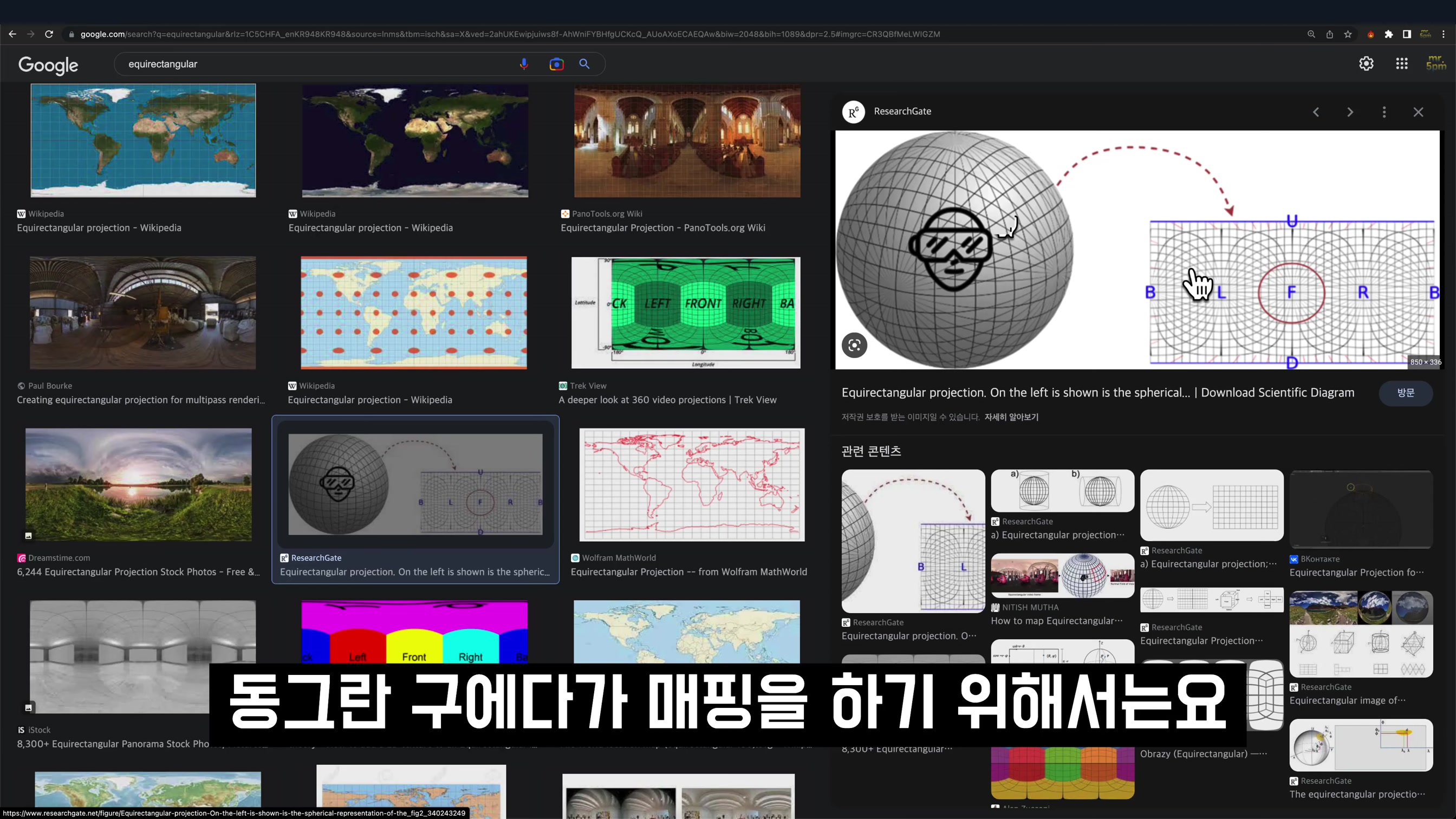This screenshot has width=1456, height=819.
Task: Click the Google logo
Action: (48, 65)
